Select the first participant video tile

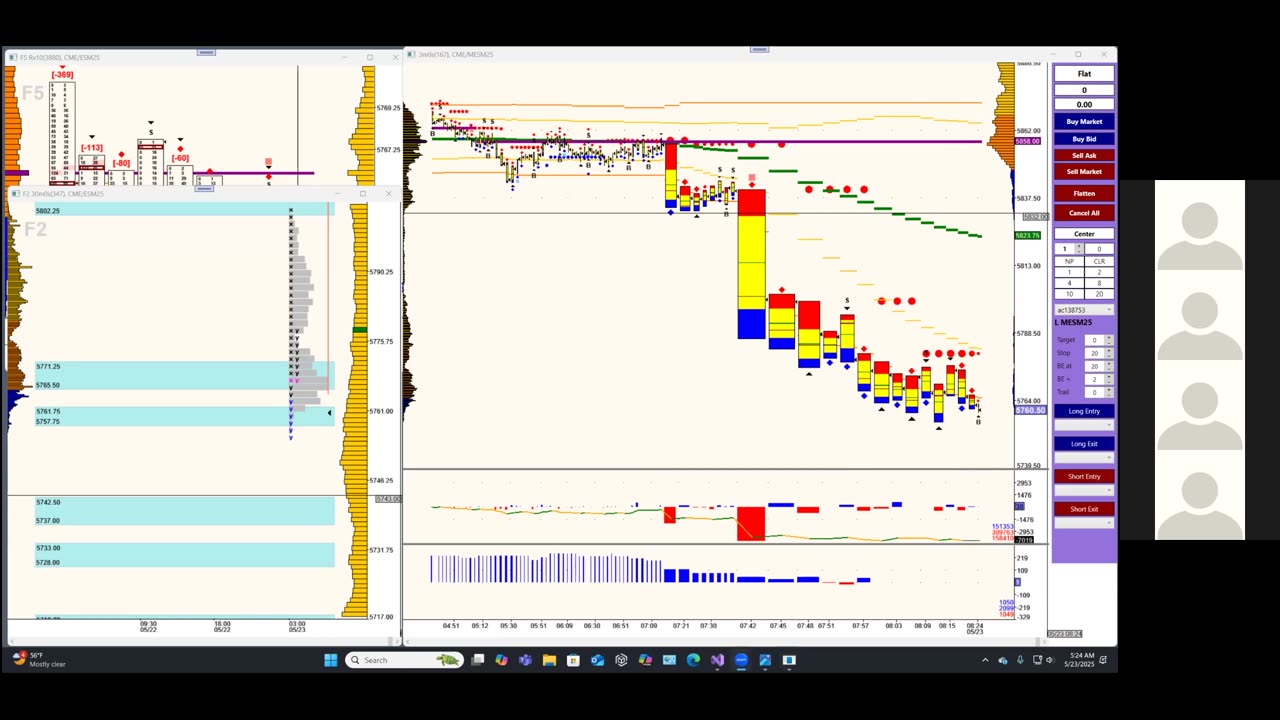[1200, 225]
